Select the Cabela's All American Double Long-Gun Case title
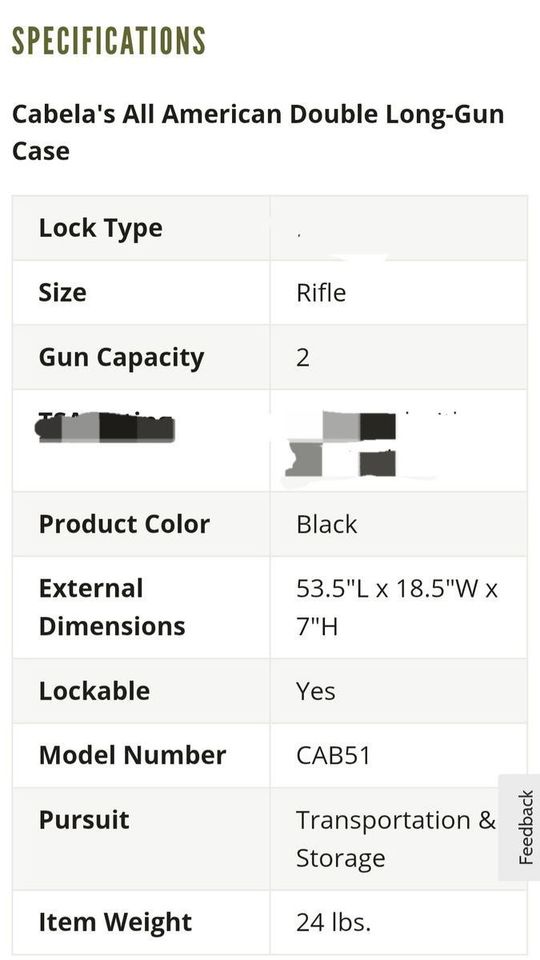 (x=258, y=132)
